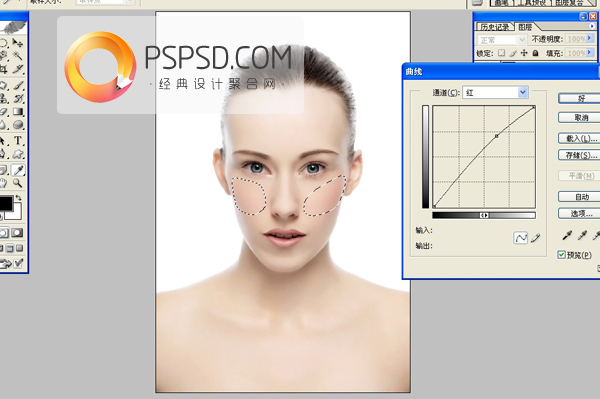Screen dimensions: 600x399
Task: Toggle the horizontal gradient bar in Curves
Action: pos(484,215)
